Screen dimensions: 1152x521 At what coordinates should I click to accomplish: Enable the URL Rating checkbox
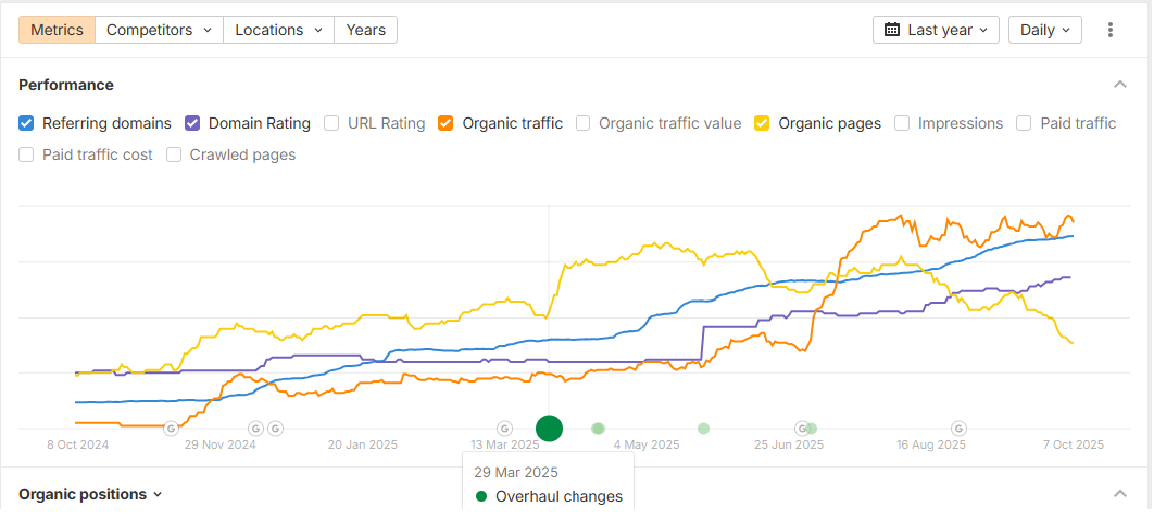[x=333, y=124]
